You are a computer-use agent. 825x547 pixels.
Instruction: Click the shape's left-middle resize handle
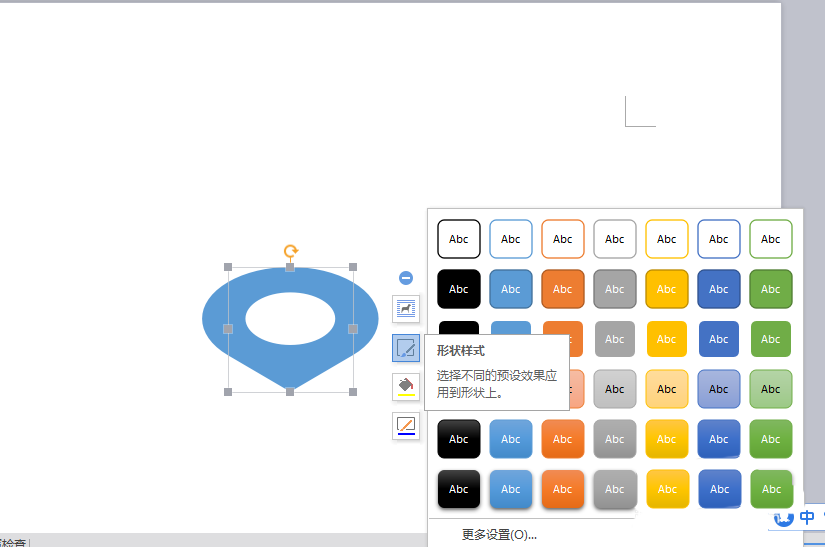(228, 329)
